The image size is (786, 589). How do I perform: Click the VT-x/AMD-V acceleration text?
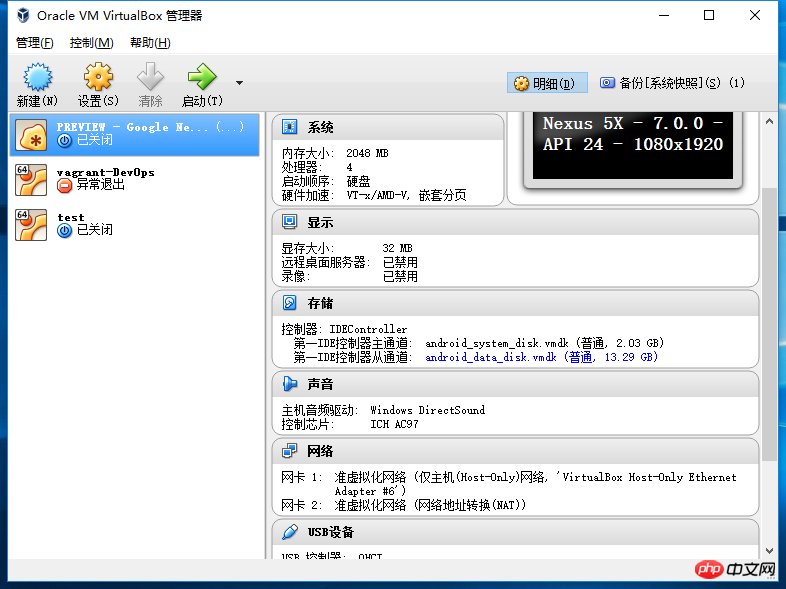[x=407, y=195]
